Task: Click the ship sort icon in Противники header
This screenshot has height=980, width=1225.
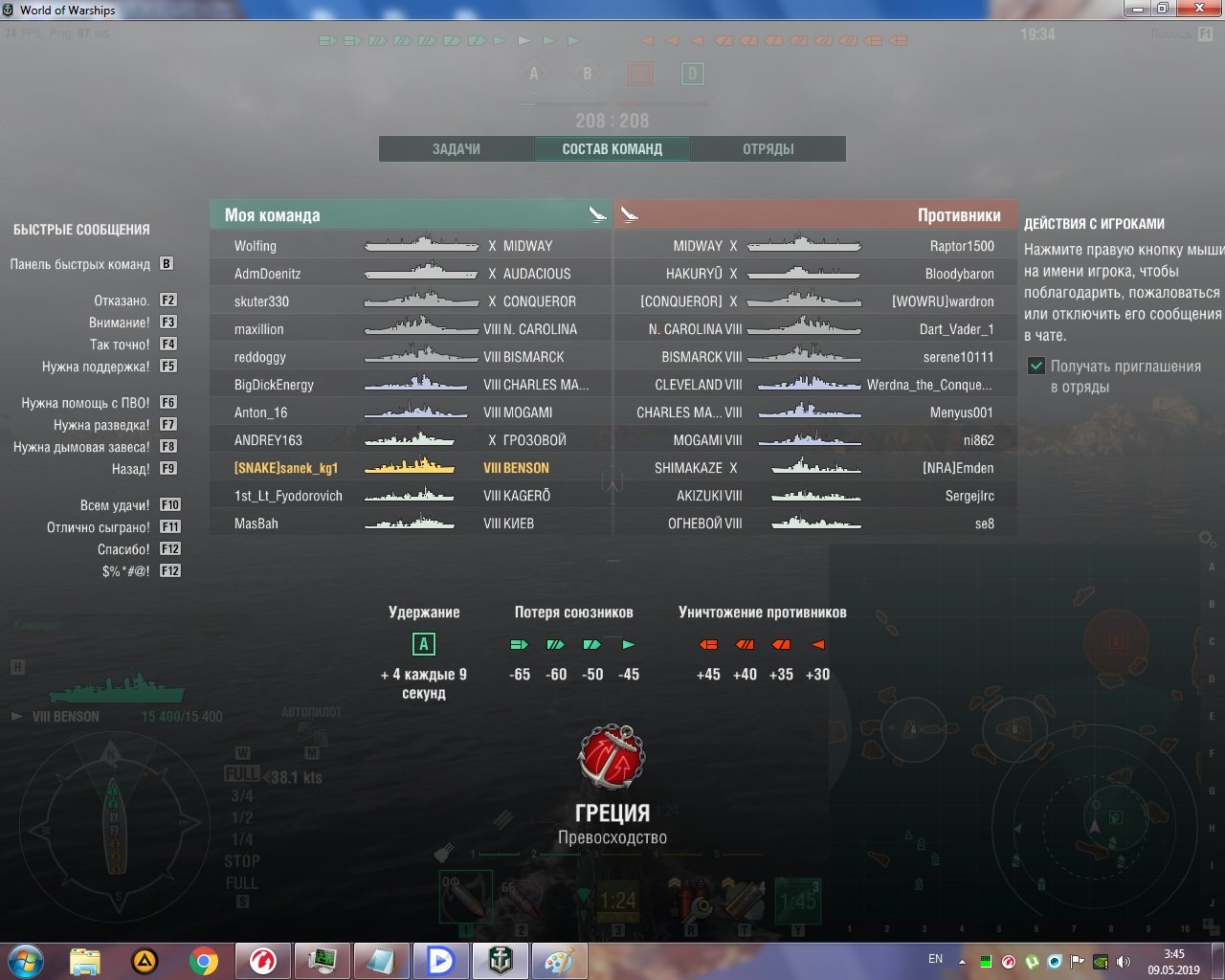Action: coord(629,214)
